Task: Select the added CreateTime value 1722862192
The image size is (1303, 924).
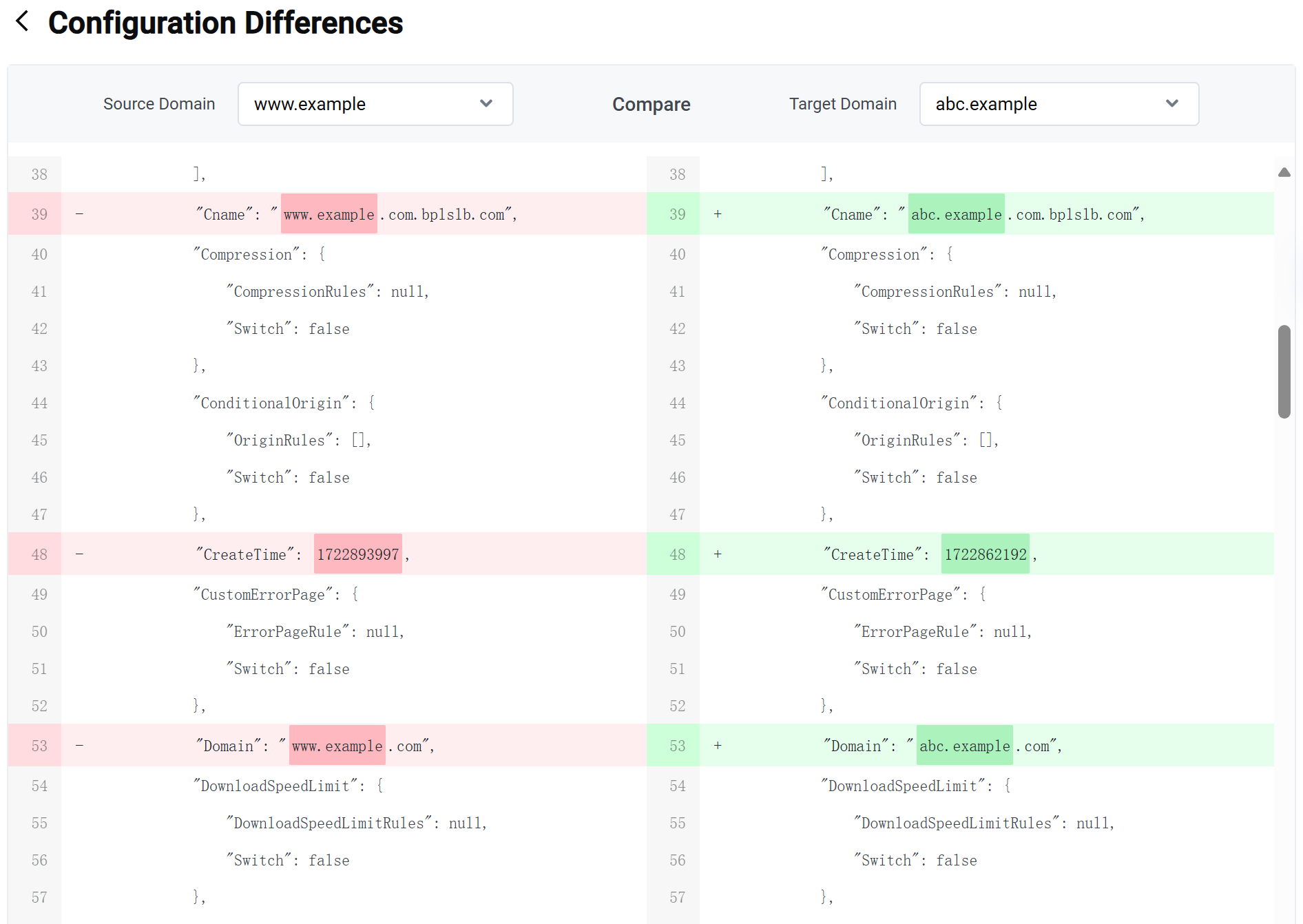Action: click(985, 554)
